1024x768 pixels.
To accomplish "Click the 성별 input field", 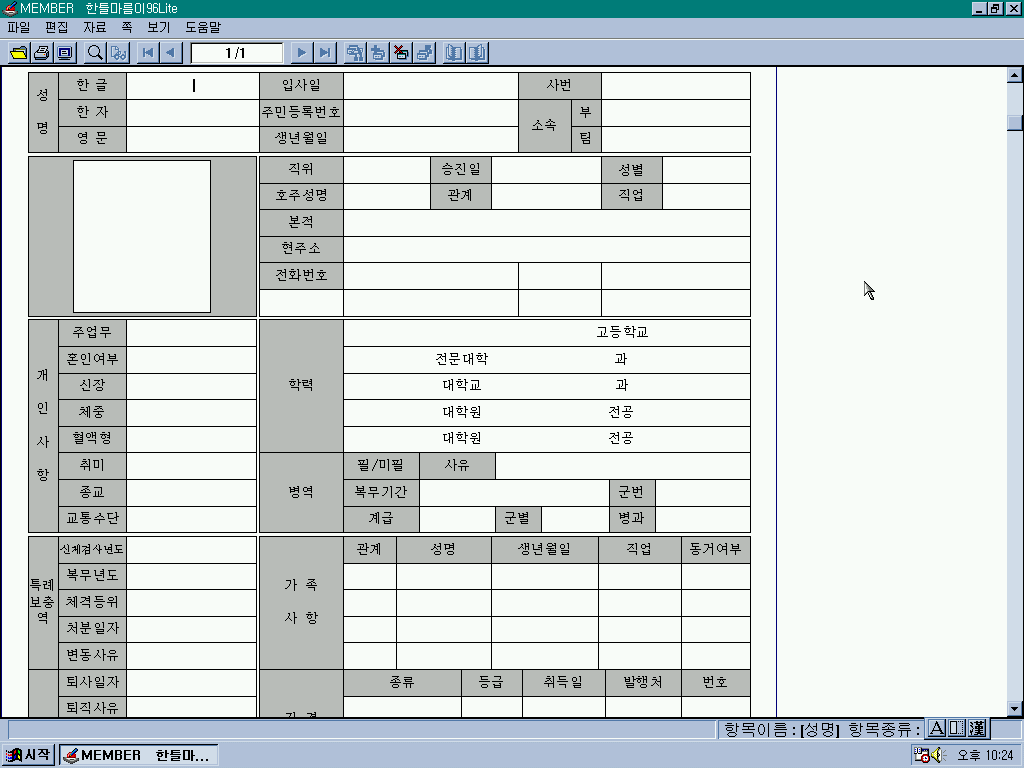I will [x=706, y=170].
